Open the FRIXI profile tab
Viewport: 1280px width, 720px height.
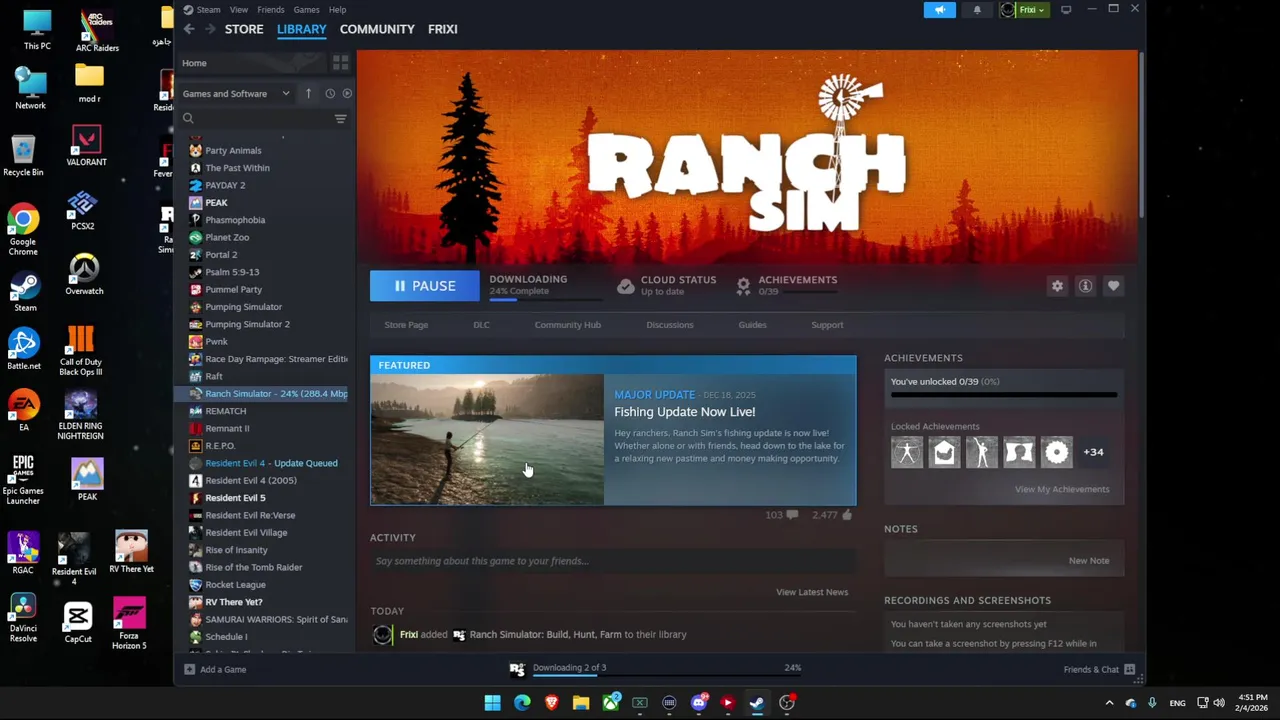(x=443, y=29)
